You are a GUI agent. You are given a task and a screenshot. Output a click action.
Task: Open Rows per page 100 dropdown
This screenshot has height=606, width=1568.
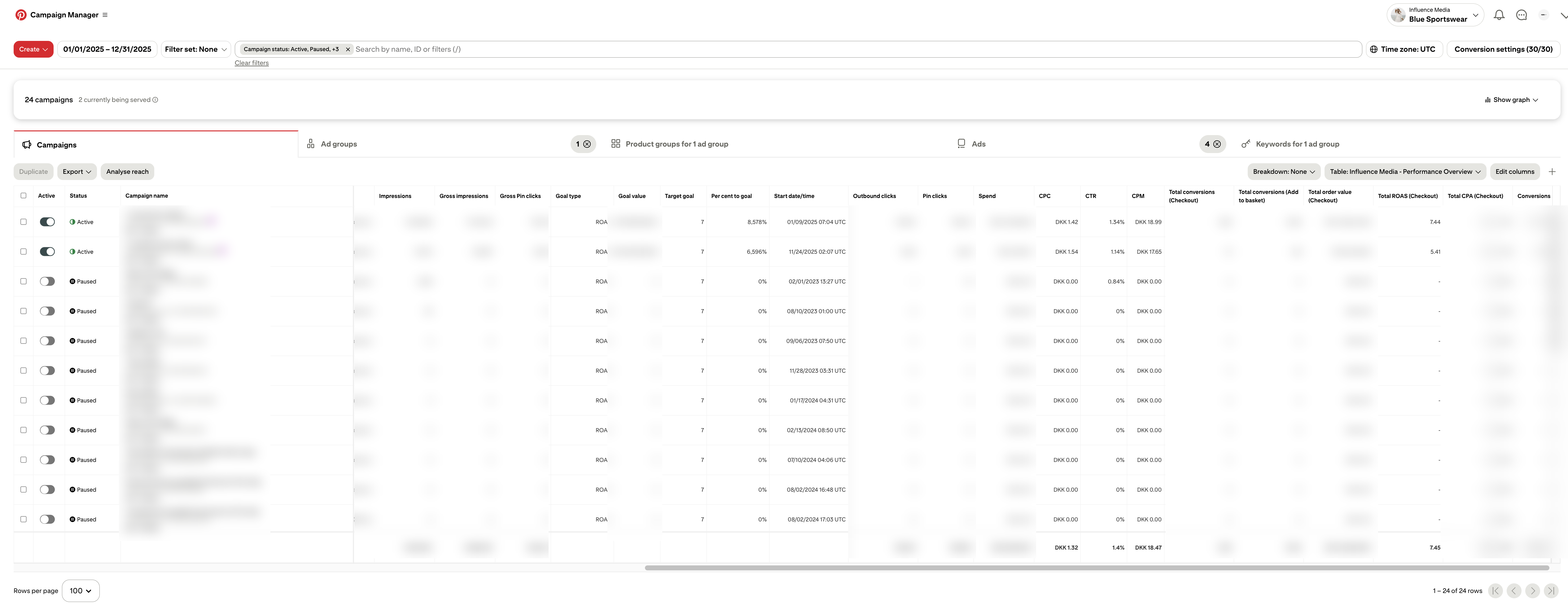80,591
